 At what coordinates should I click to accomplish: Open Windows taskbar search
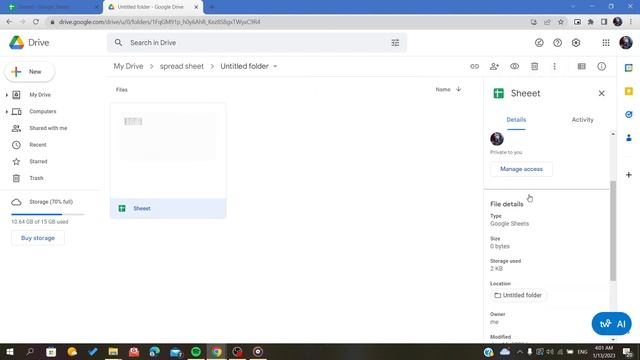click(30, 352)
